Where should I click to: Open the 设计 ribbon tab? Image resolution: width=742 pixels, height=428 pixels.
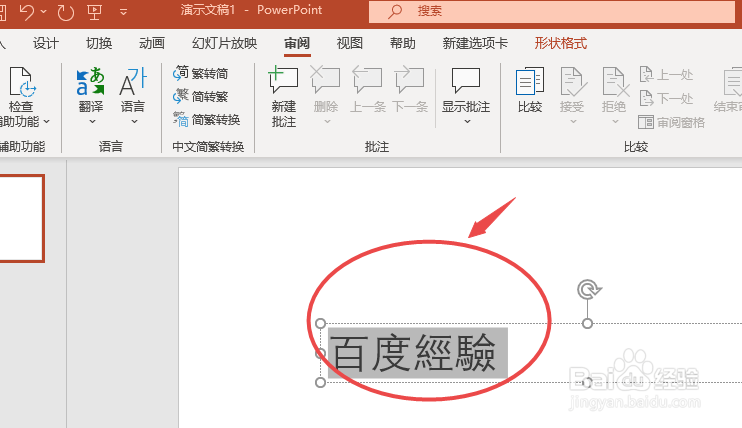(45, 44)
